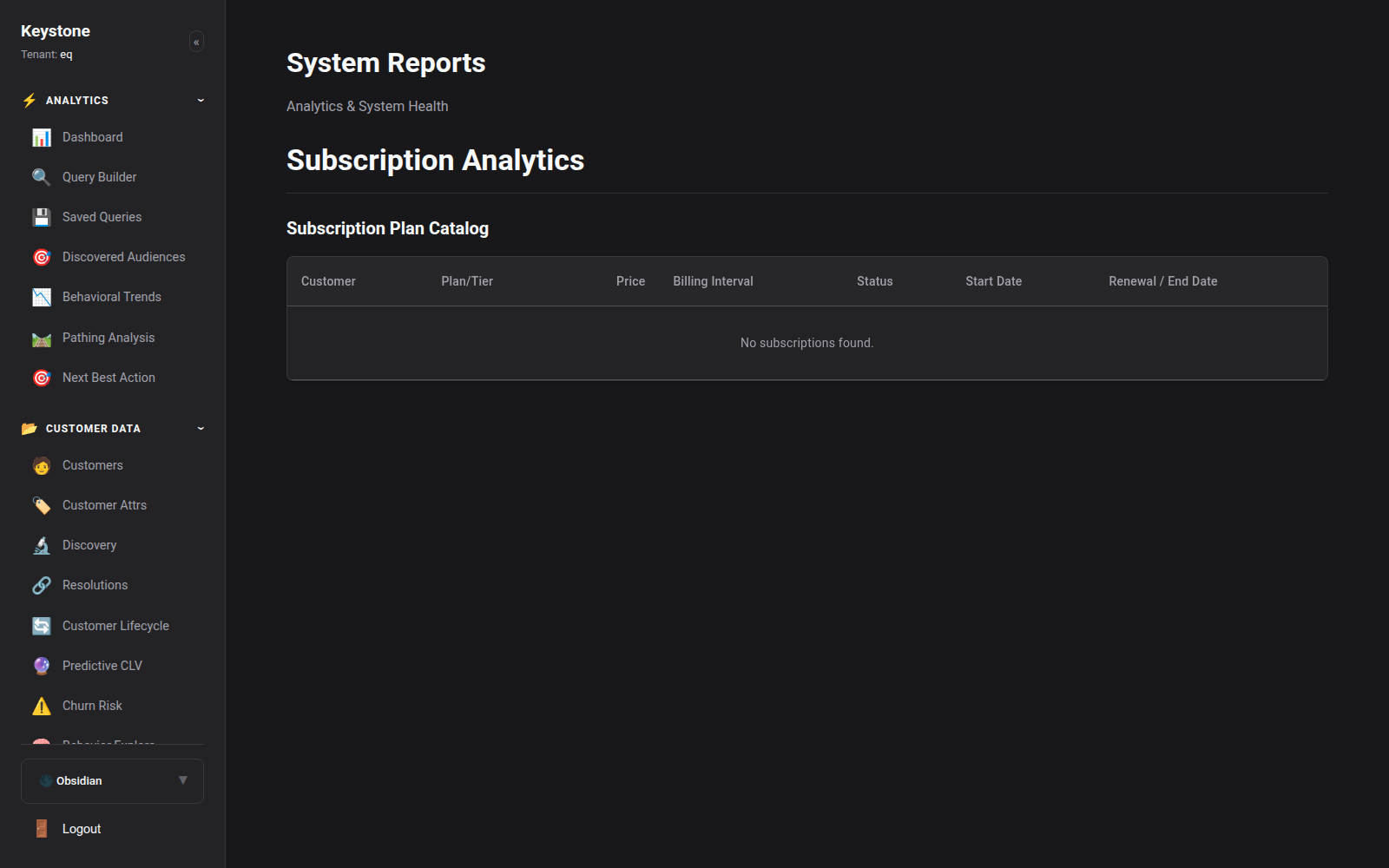Go to Discovery

[x=89, y=545]
